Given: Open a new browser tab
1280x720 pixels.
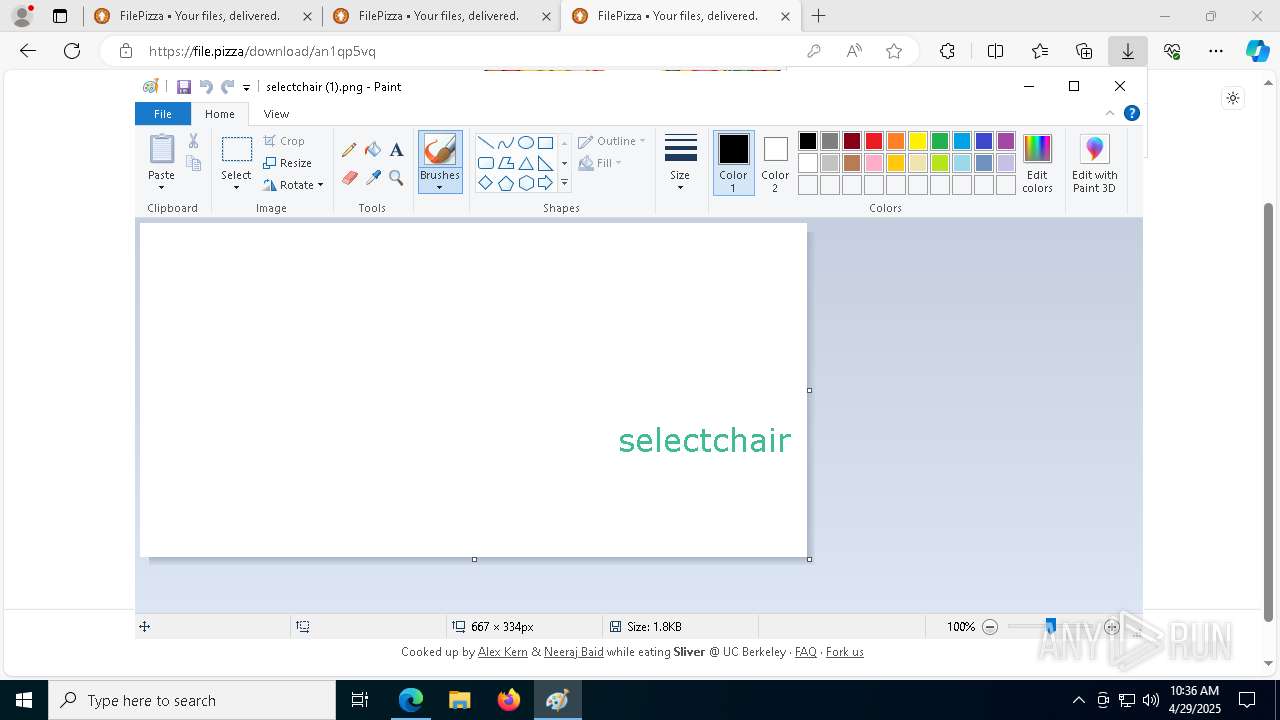Looking at the screenshot, I should pos(819,16).
